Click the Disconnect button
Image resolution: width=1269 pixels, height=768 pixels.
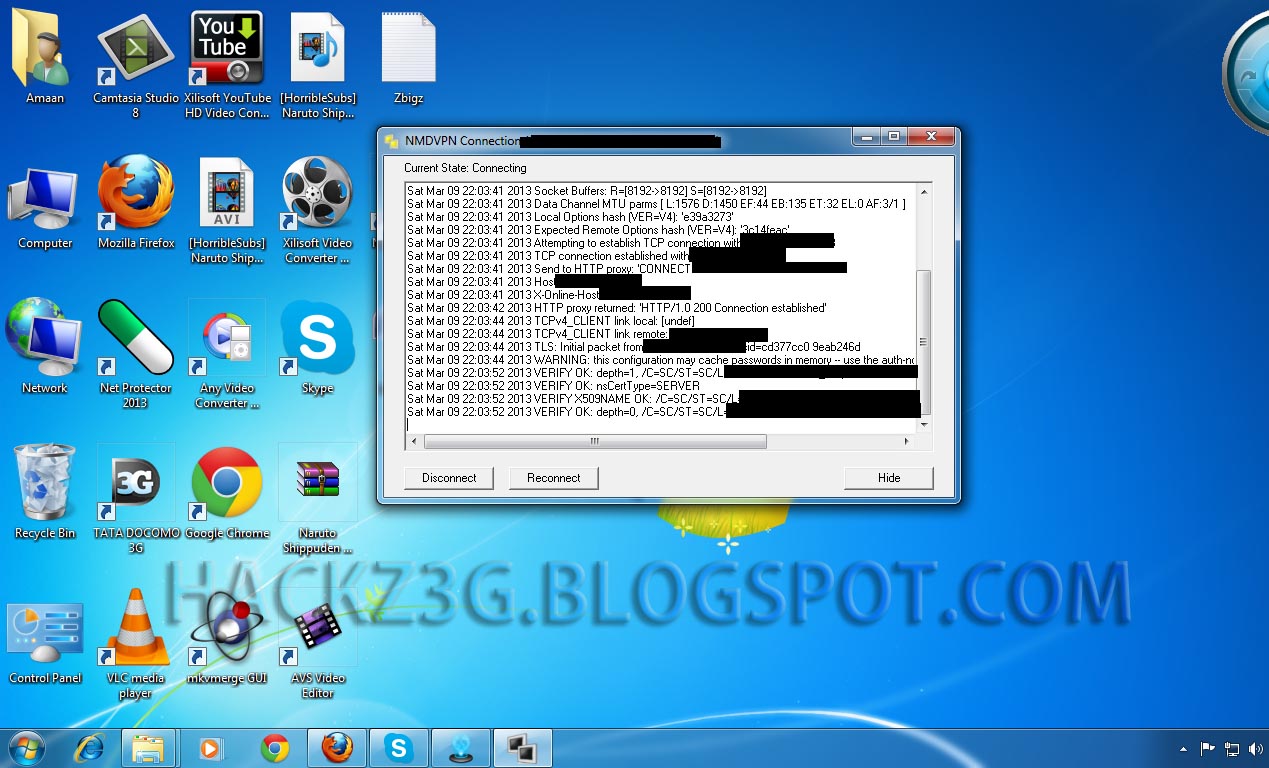pos(449,478)
